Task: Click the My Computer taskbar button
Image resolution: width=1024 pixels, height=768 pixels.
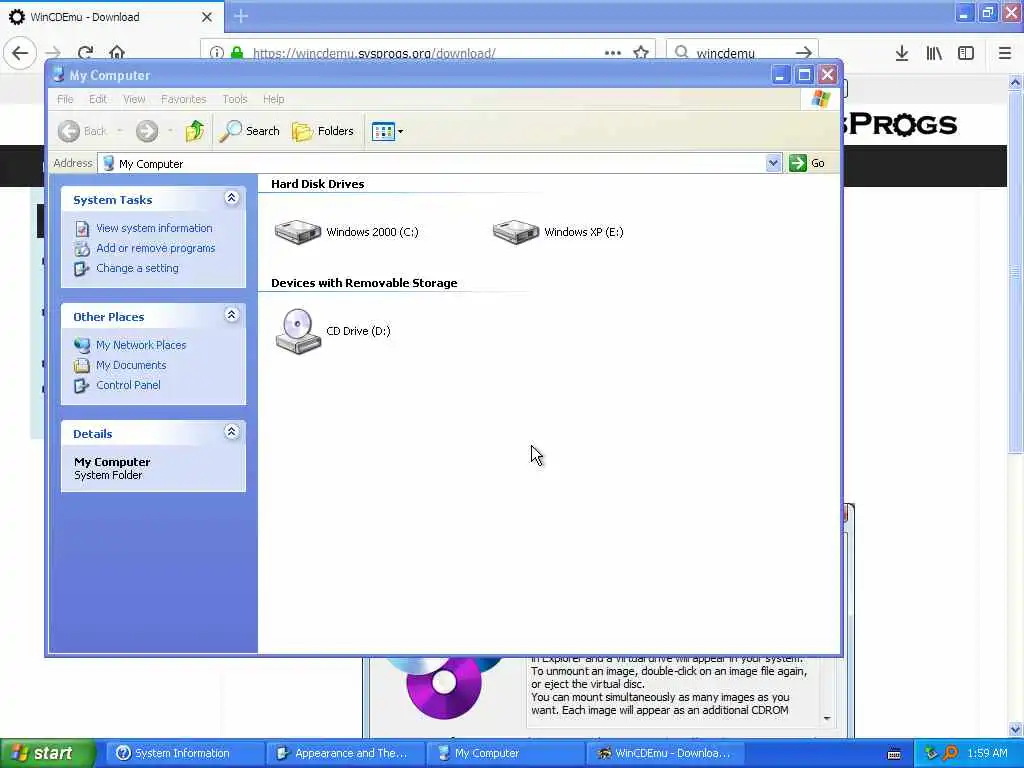Action: tap(504, 754)
